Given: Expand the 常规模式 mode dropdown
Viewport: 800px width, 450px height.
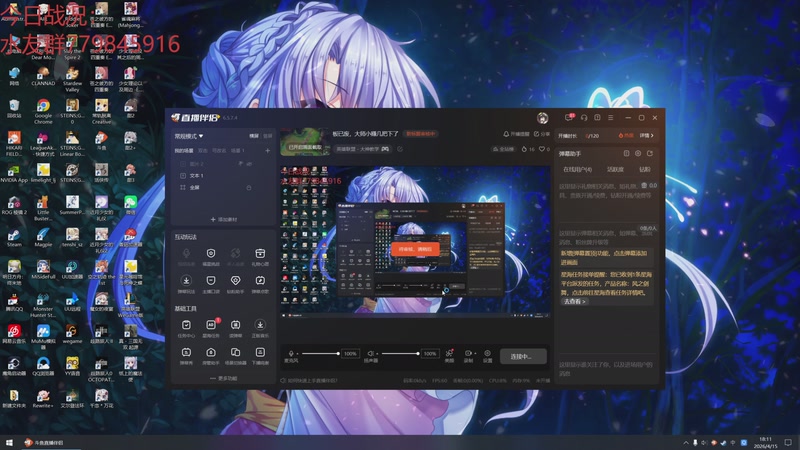Looking at the screenshot, I should click(189, 136).
